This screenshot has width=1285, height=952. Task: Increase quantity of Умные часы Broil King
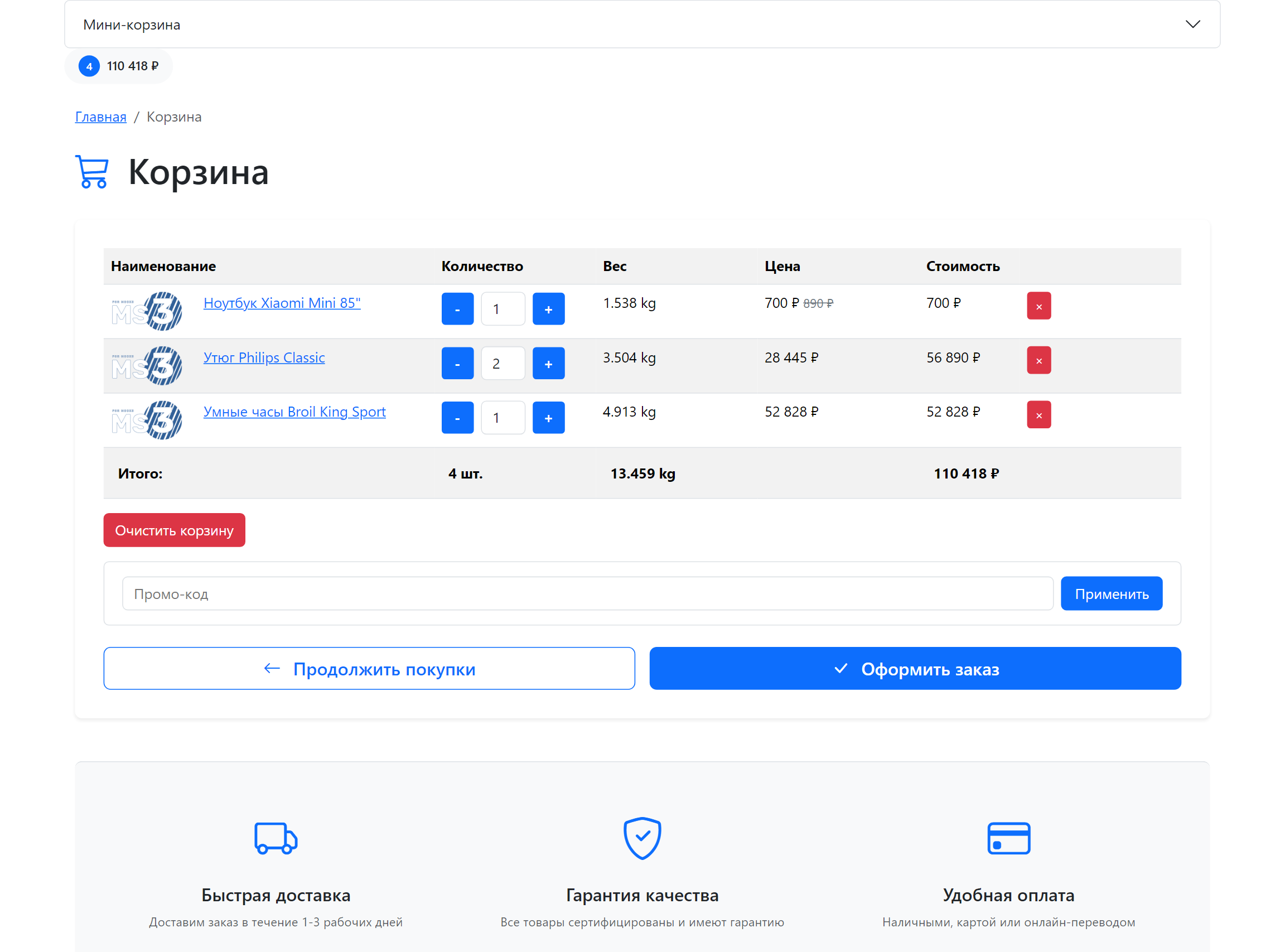point(549,418)
